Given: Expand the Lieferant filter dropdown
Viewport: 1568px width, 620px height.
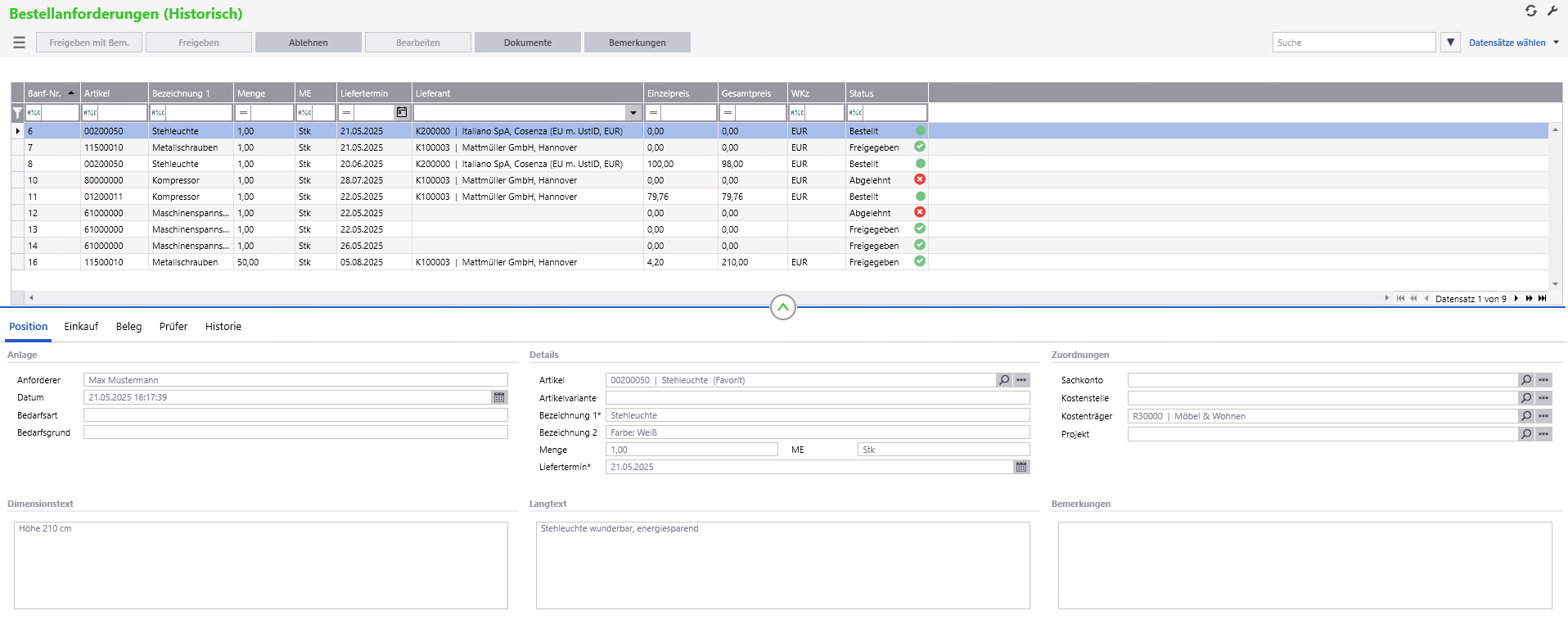Looking at the screenshot, I should tap(633, 113).
